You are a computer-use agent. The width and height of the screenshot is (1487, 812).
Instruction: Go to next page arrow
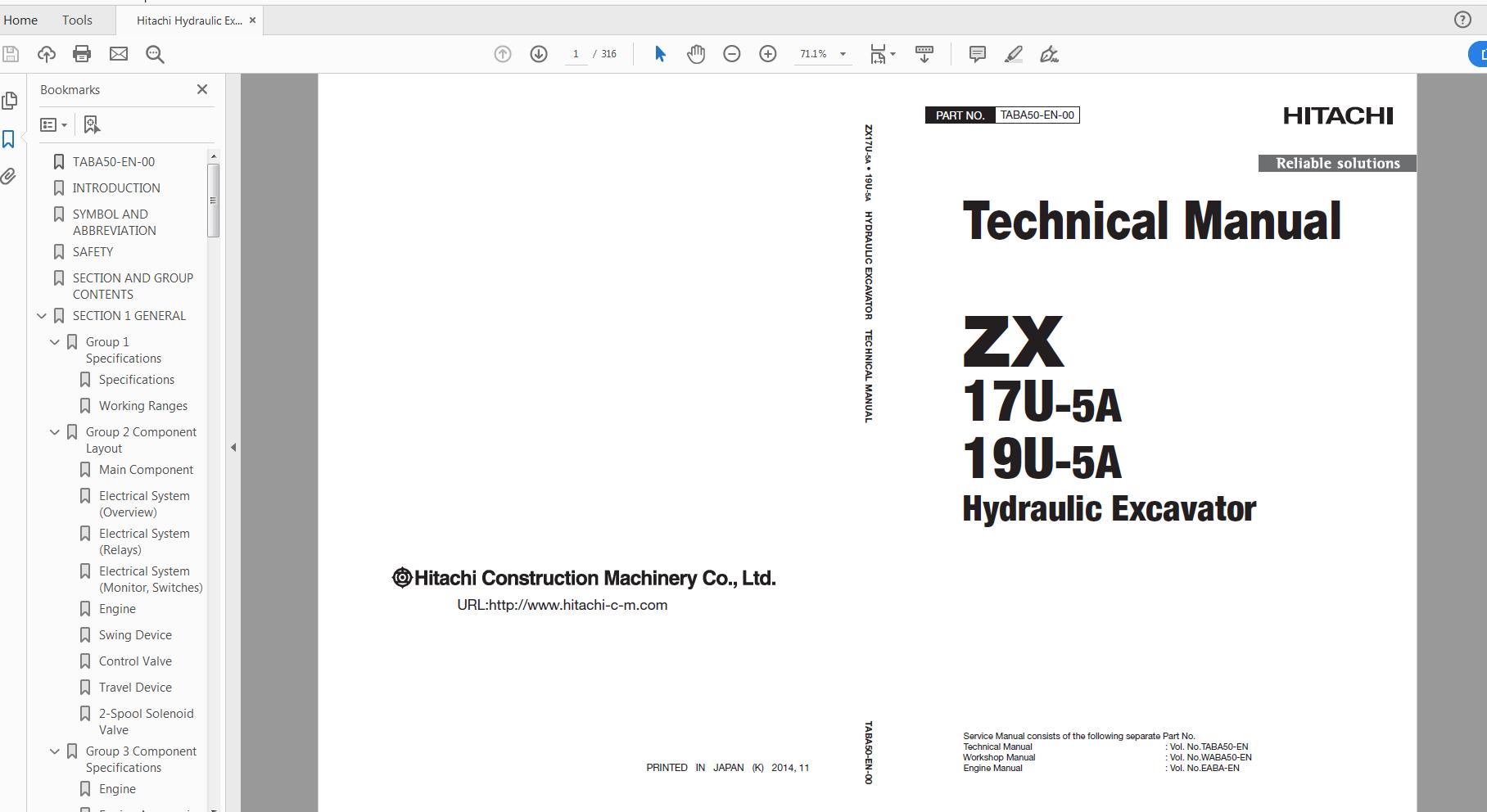pos(539,54)
